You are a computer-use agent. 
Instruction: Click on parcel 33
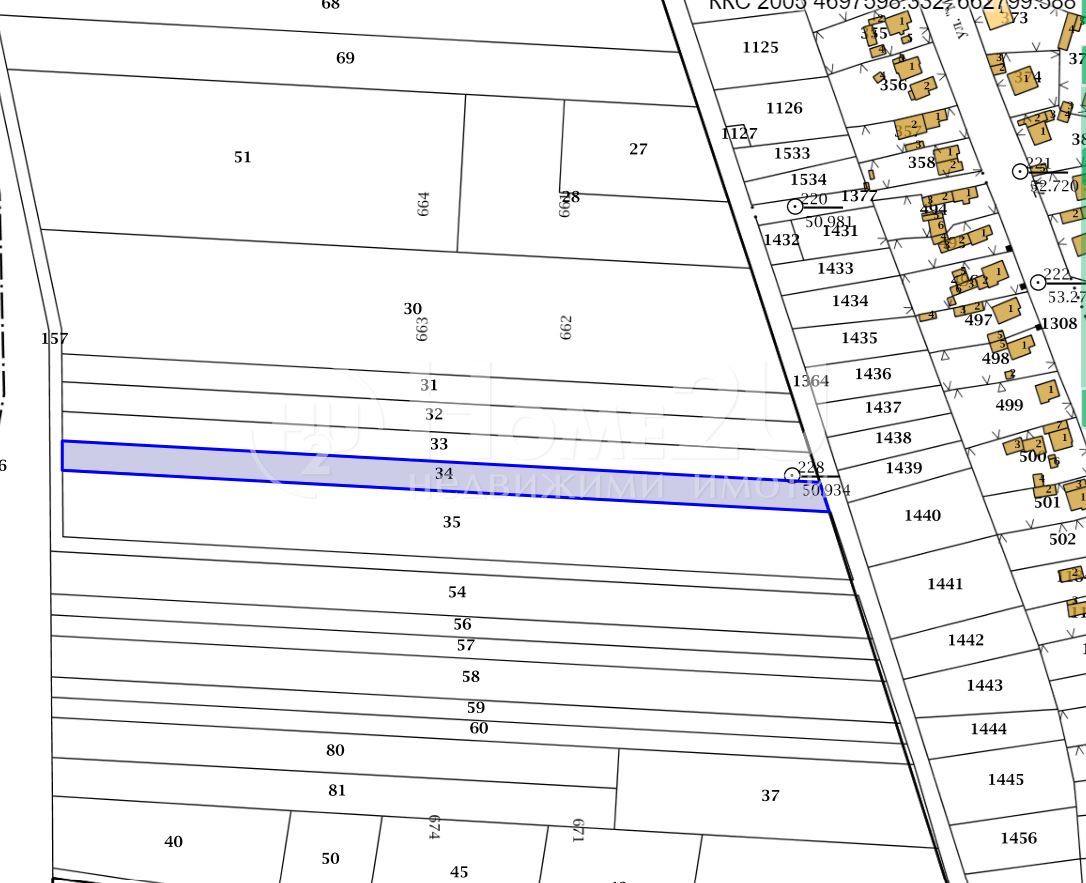pyautogui.click(x=439, y=444)
